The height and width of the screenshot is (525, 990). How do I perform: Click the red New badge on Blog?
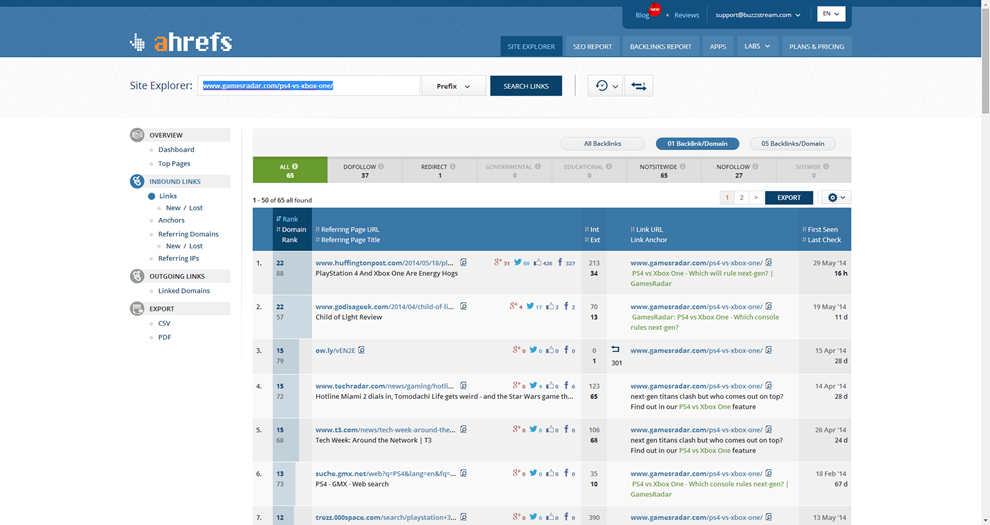655,9
